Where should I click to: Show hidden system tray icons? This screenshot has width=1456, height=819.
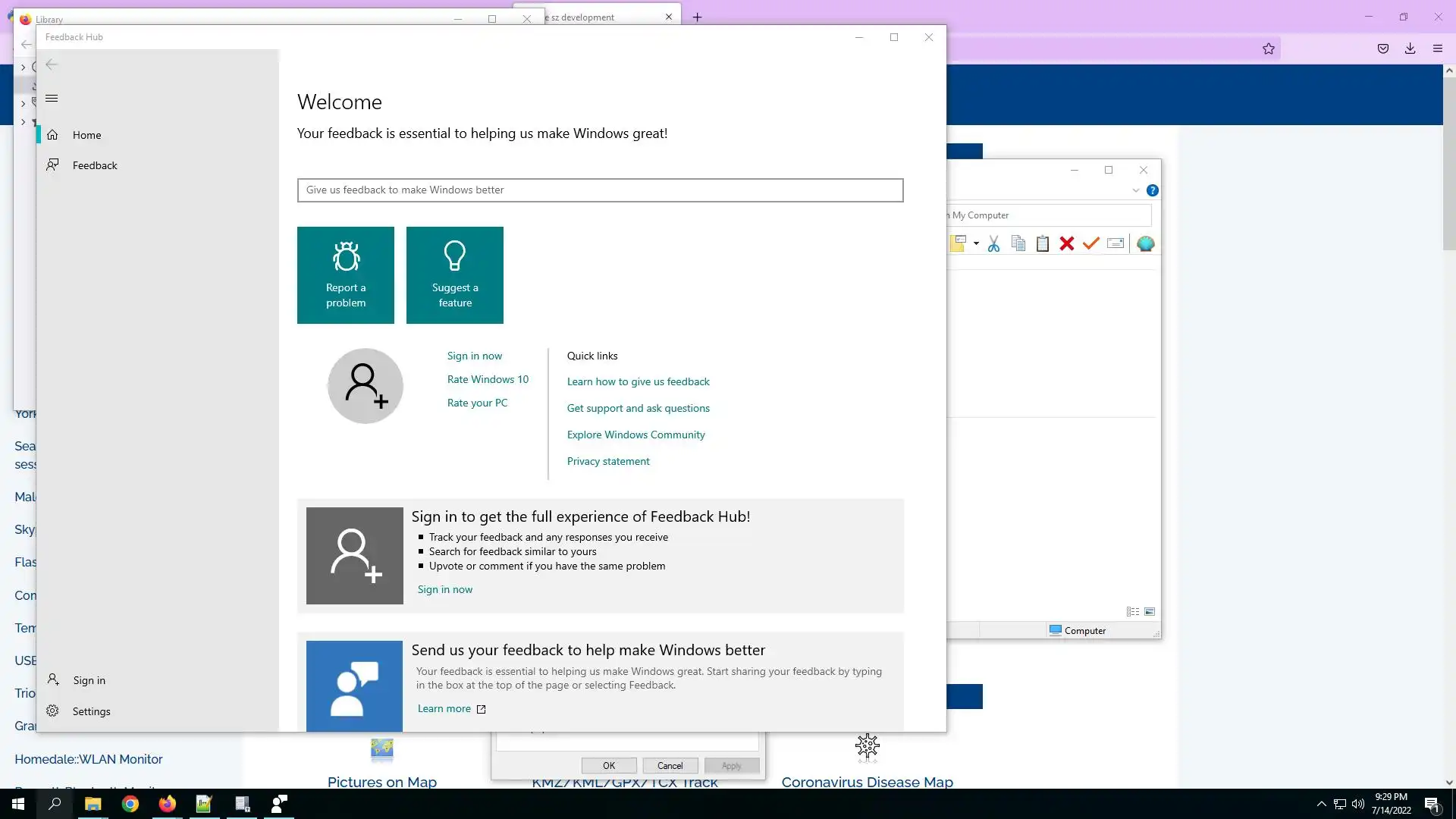(x=1321, y=804)
